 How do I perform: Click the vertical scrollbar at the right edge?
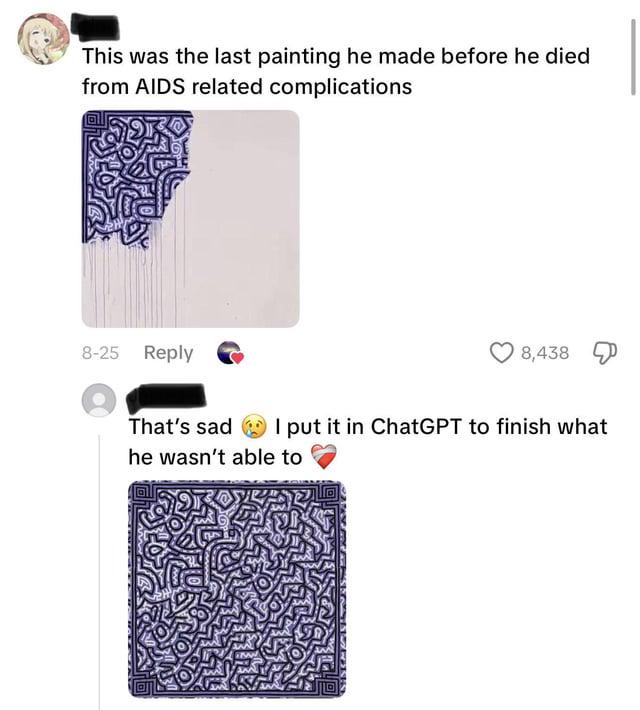(x=633, y=57)
